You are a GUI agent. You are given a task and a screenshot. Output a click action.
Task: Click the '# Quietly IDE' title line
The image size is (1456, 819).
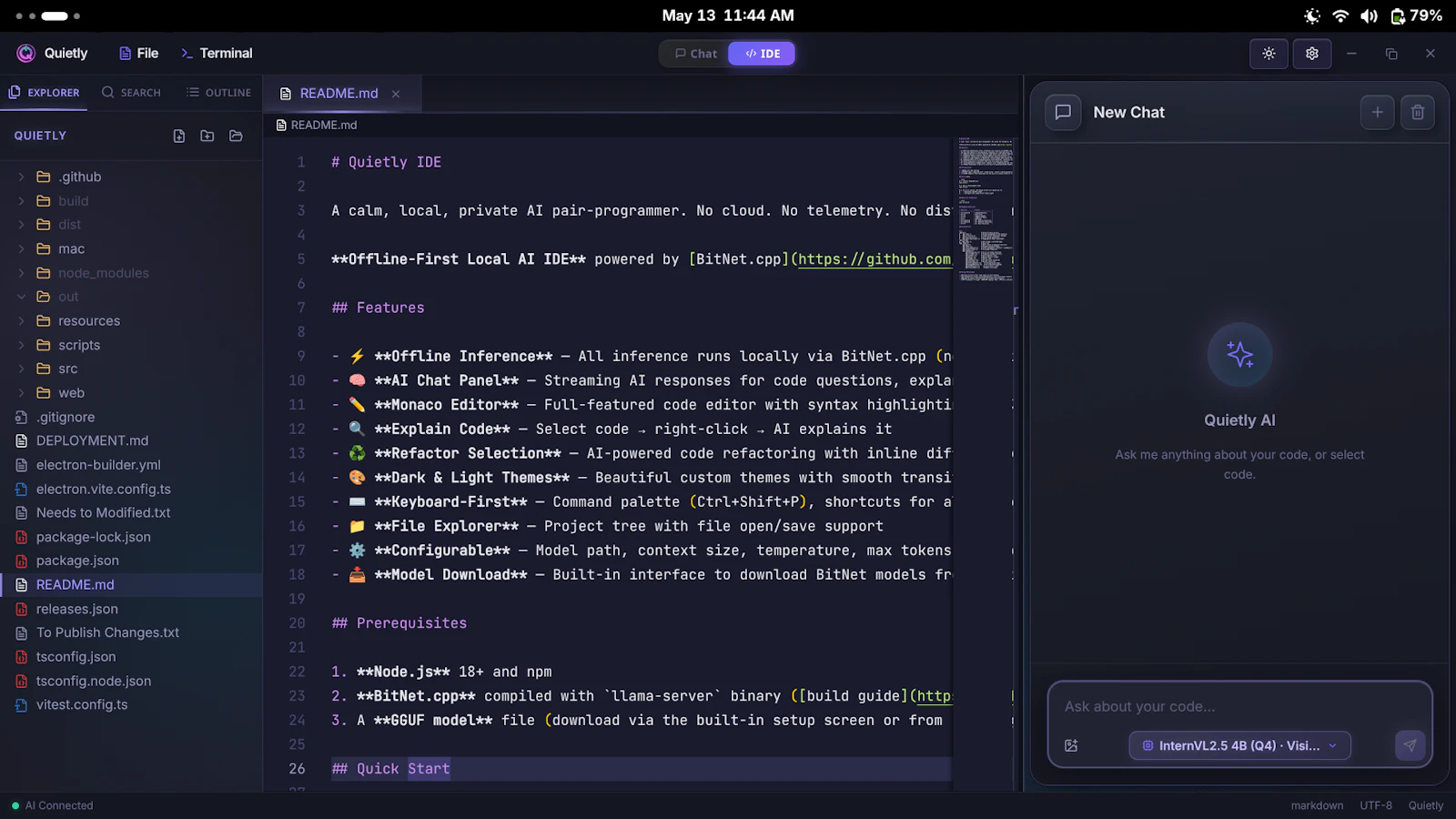click(386, 162)
